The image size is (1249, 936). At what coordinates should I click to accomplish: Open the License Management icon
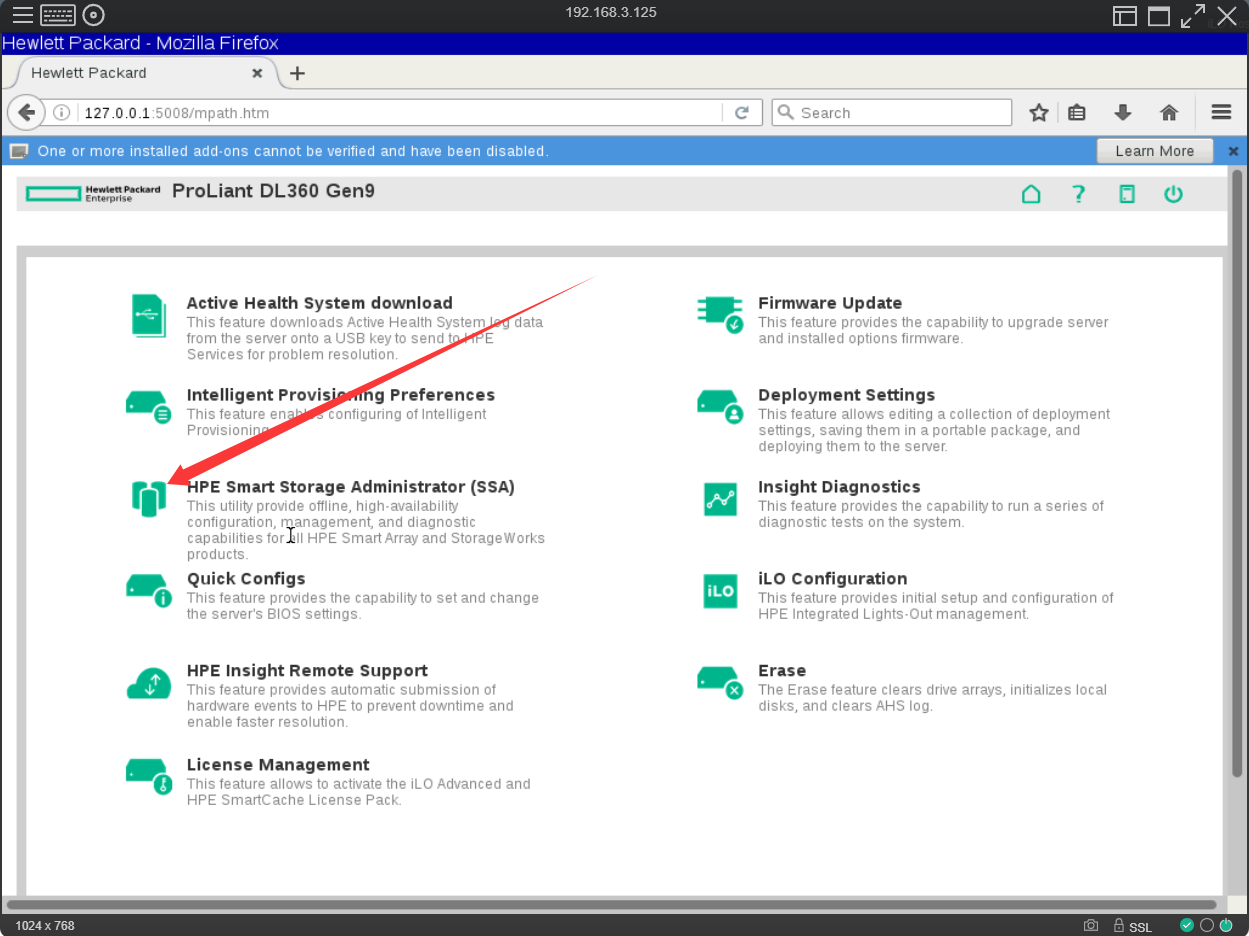tap(149, 776)
